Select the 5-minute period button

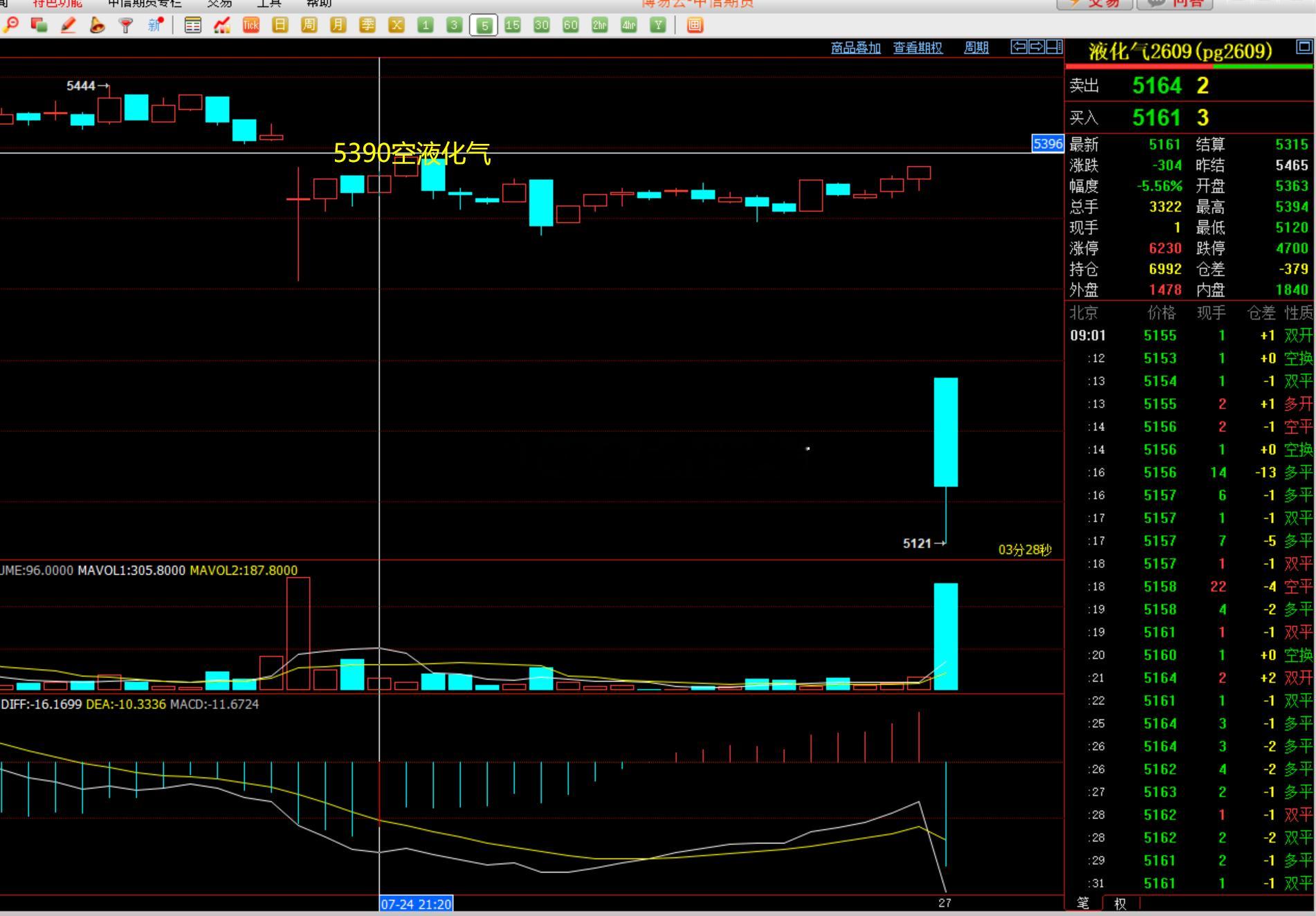point(484,26)
